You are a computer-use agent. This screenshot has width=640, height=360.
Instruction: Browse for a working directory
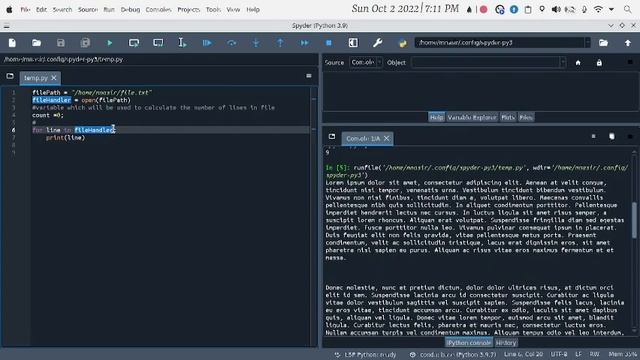tap(603, 43)
